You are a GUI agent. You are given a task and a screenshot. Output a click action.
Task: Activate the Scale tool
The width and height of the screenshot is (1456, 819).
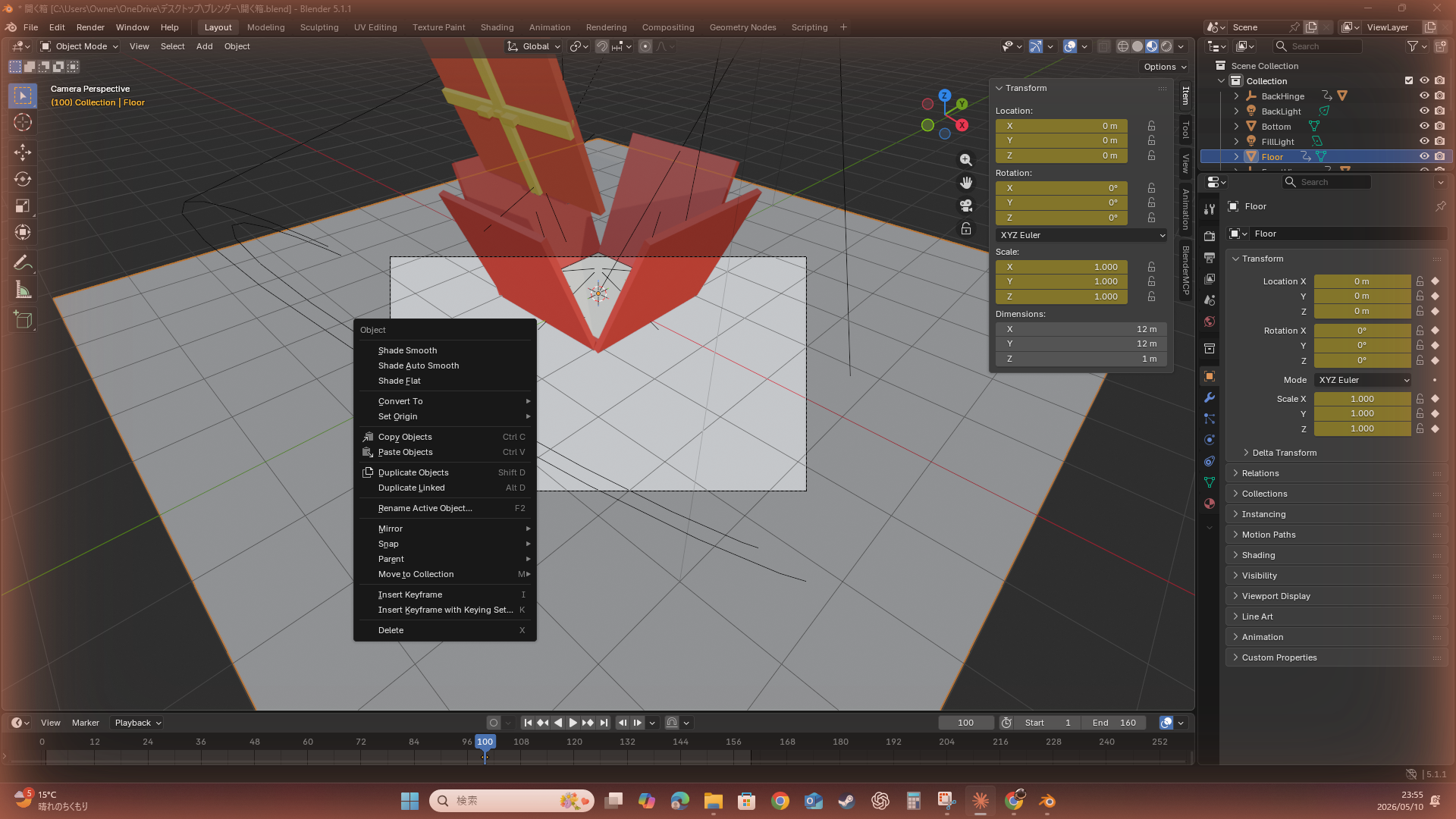[23, 206]
